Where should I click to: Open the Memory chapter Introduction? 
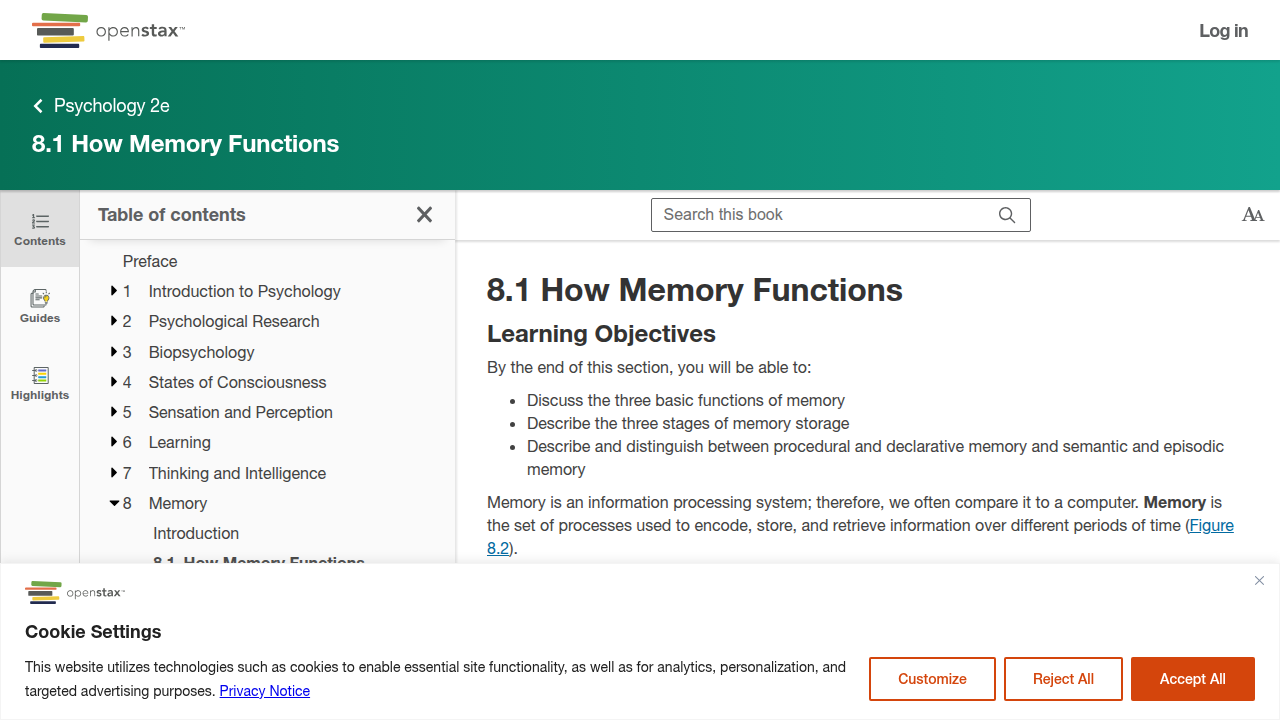click(196, 533)
